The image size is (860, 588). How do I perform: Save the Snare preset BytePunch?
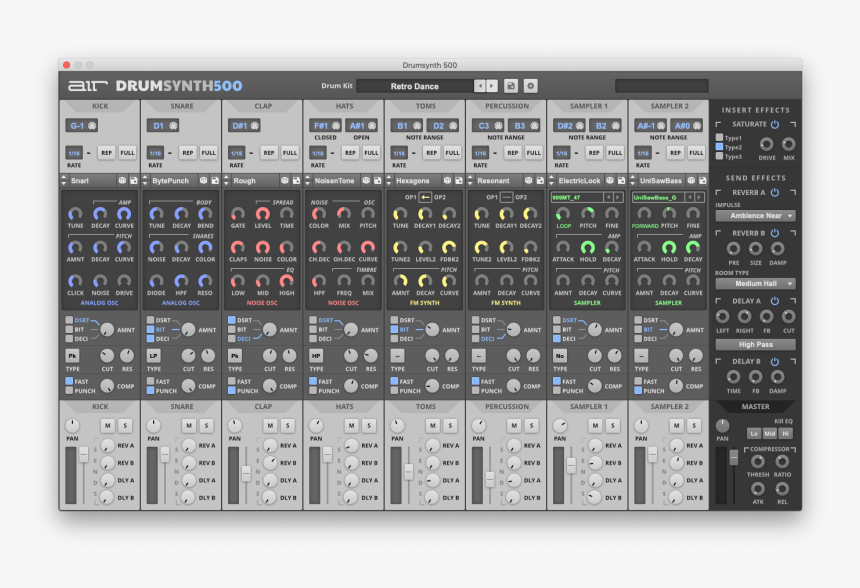tap(215, 180)
